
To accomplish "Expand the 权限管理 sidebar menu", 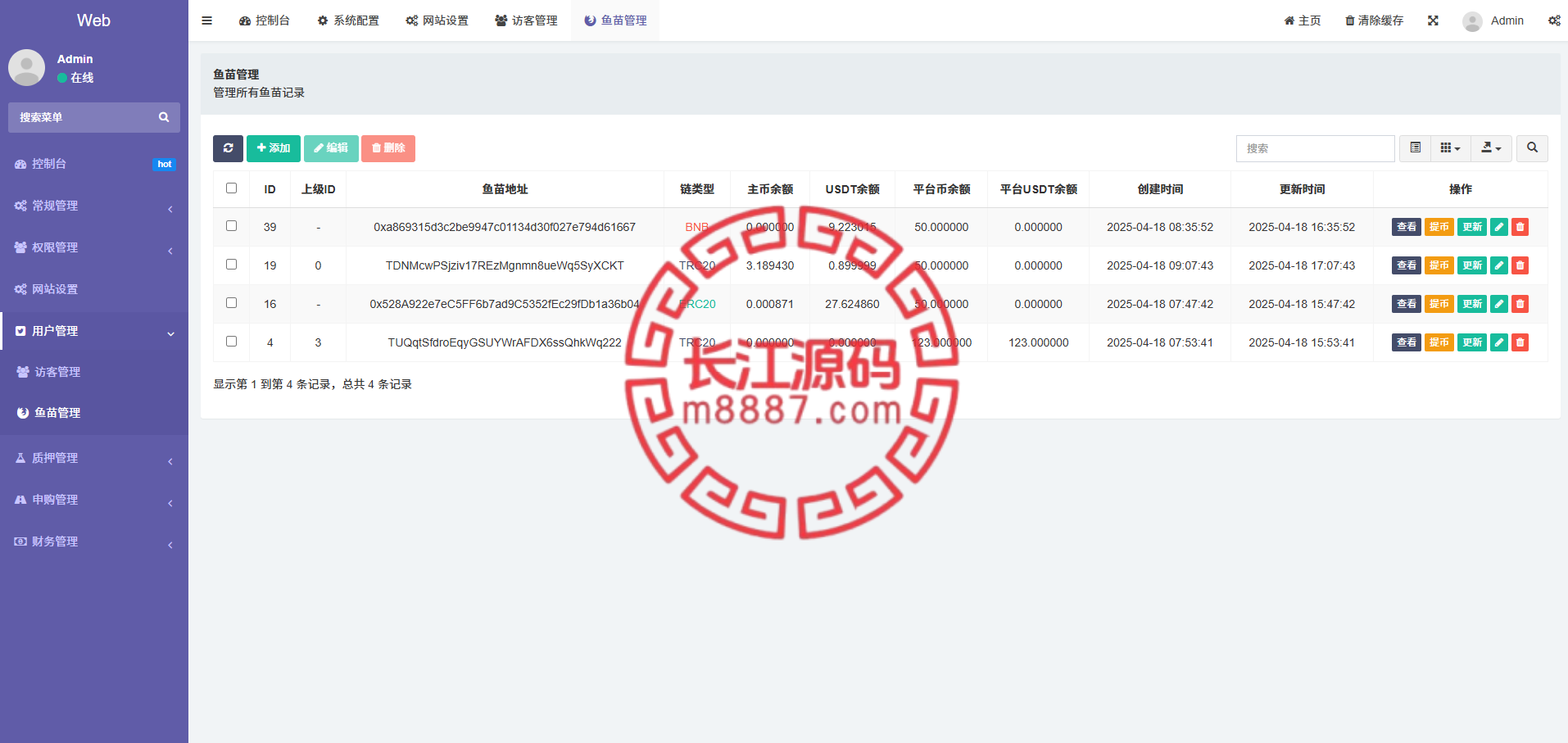I will (x=94, y=247).
